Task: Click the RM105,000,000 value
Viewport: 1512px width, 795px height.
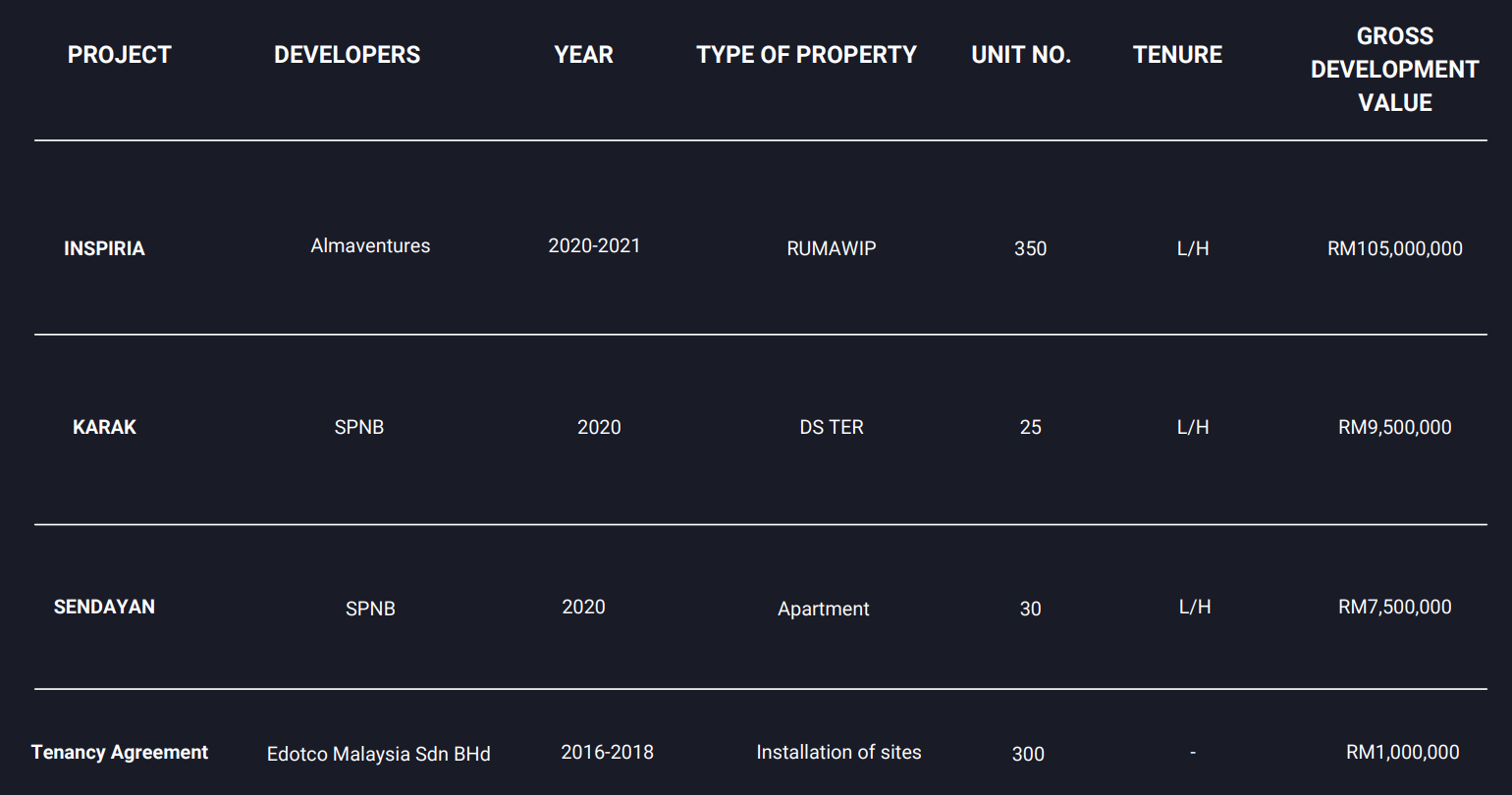Action: (1394, 248)
